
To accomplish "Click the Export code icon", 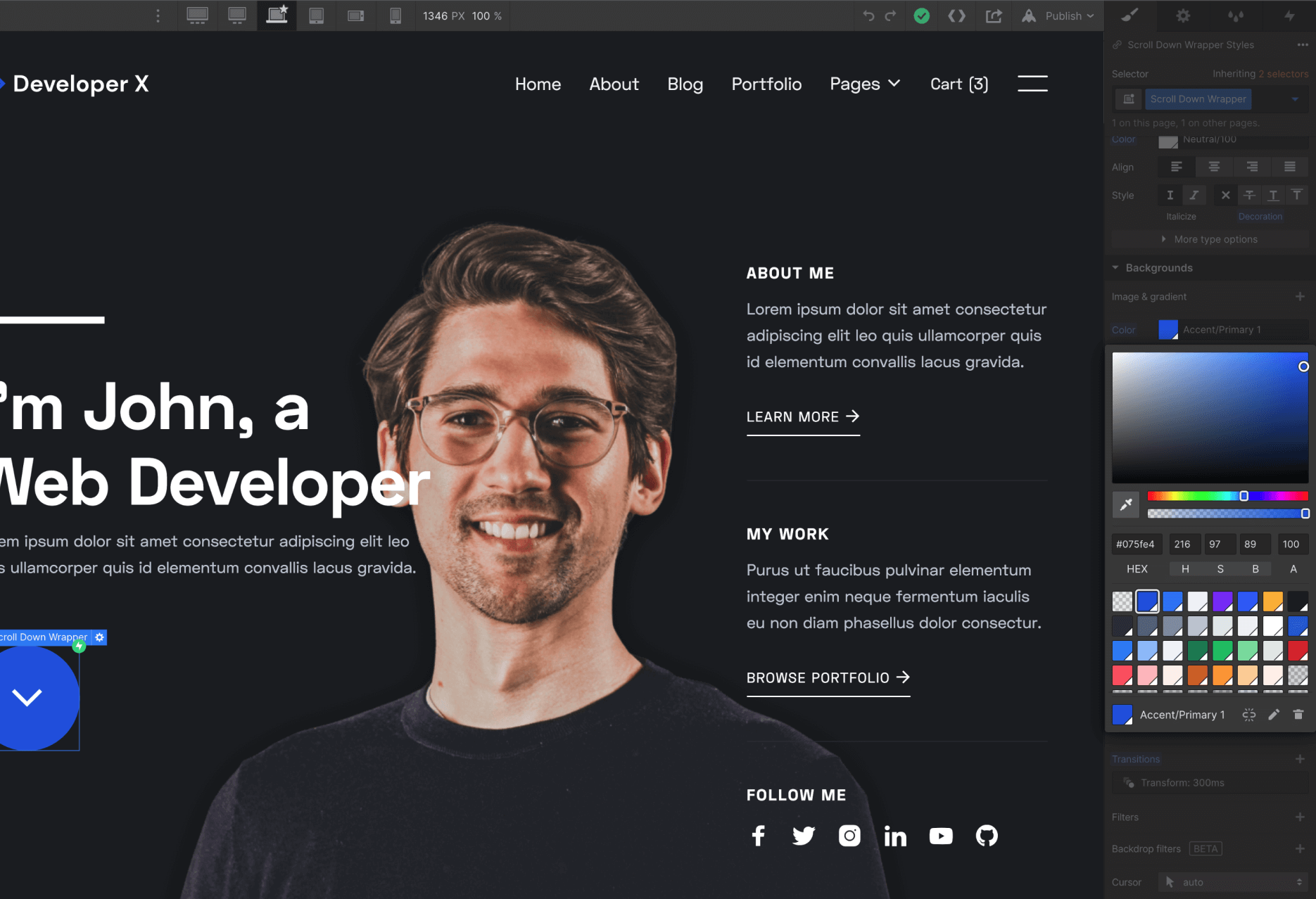I will [x=956, y=15].
